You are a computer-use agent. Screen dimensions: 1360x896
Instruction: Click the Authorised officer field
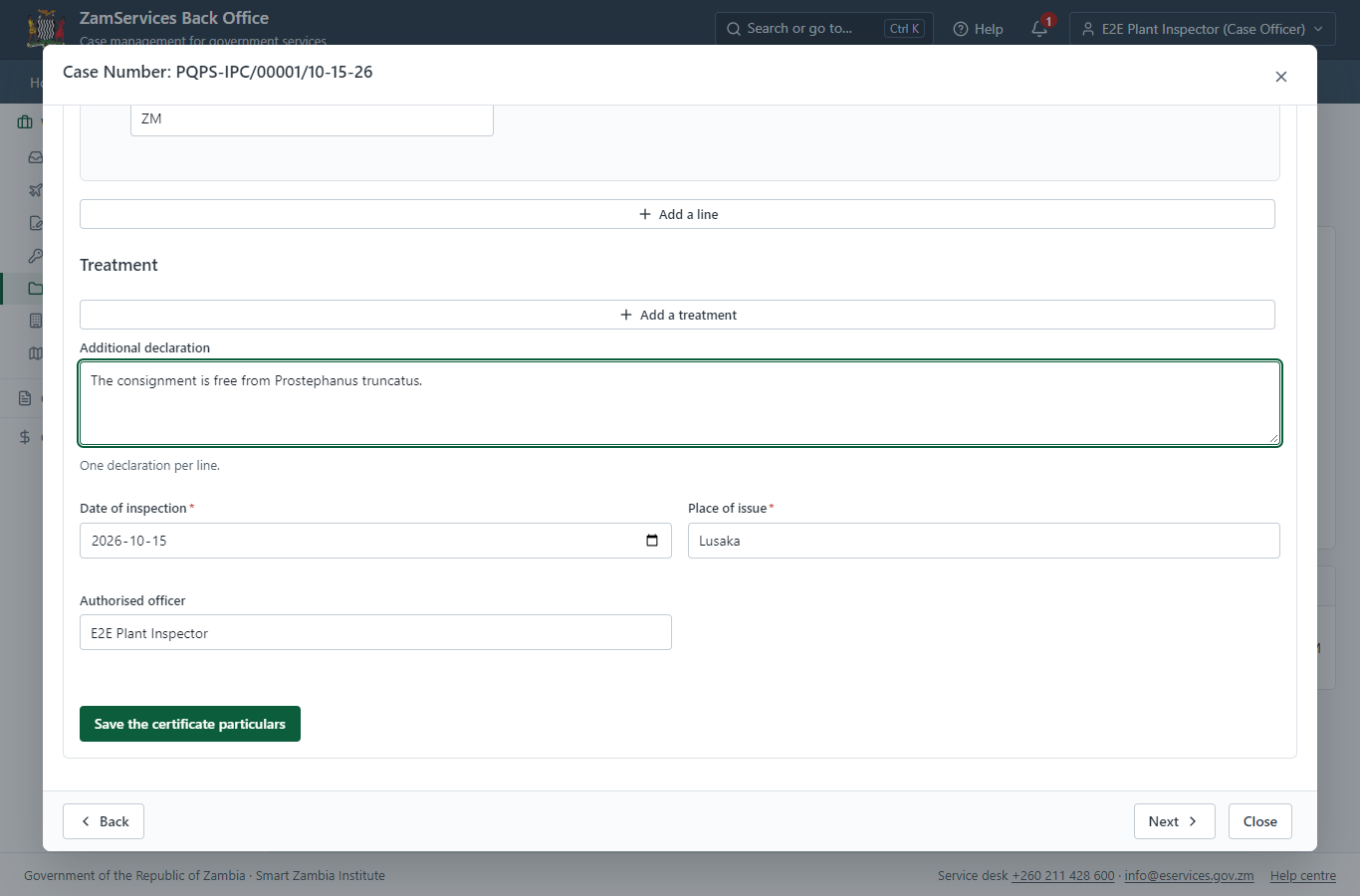(x=375, y=632)
